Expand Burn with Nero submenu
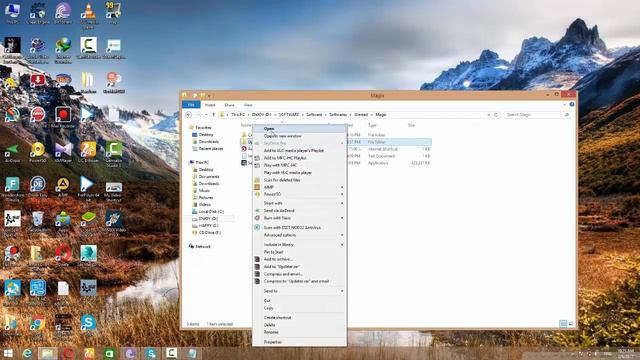Image resolution: width=640 pixels, height=360 pixels. [x=300, y=218]
